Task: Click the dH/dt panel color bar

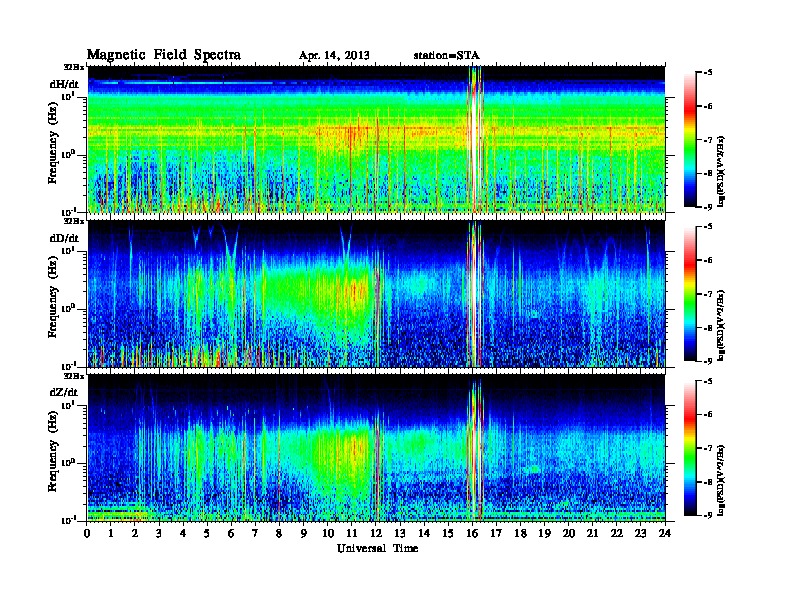Action: point(689,140)
